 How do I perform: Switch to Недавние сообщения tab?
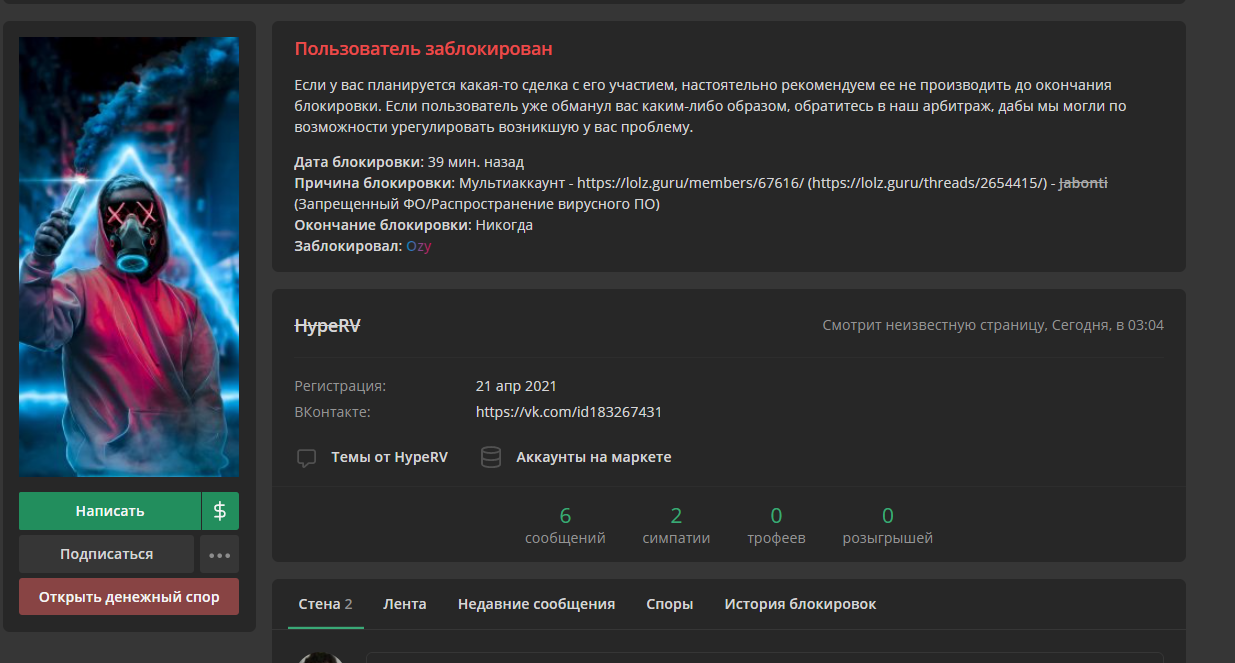coord(536,604)
